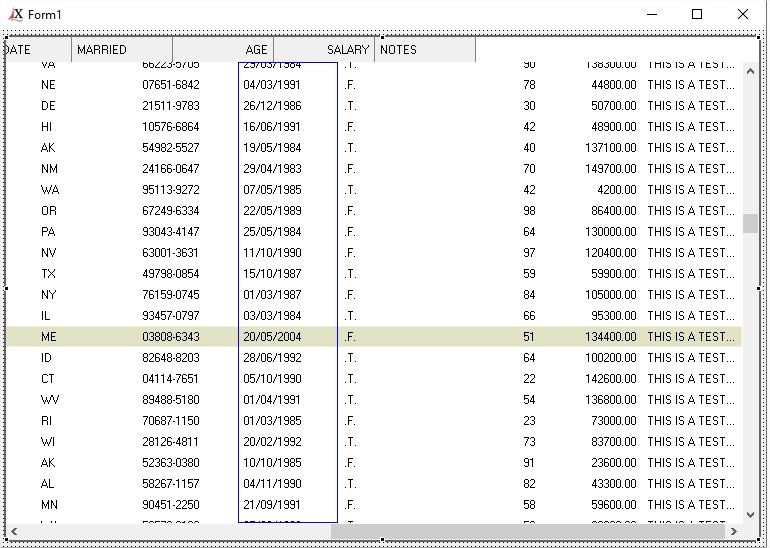Screen dimensions: 770x548
Task: Select the AL state cell
Action: 48,484
